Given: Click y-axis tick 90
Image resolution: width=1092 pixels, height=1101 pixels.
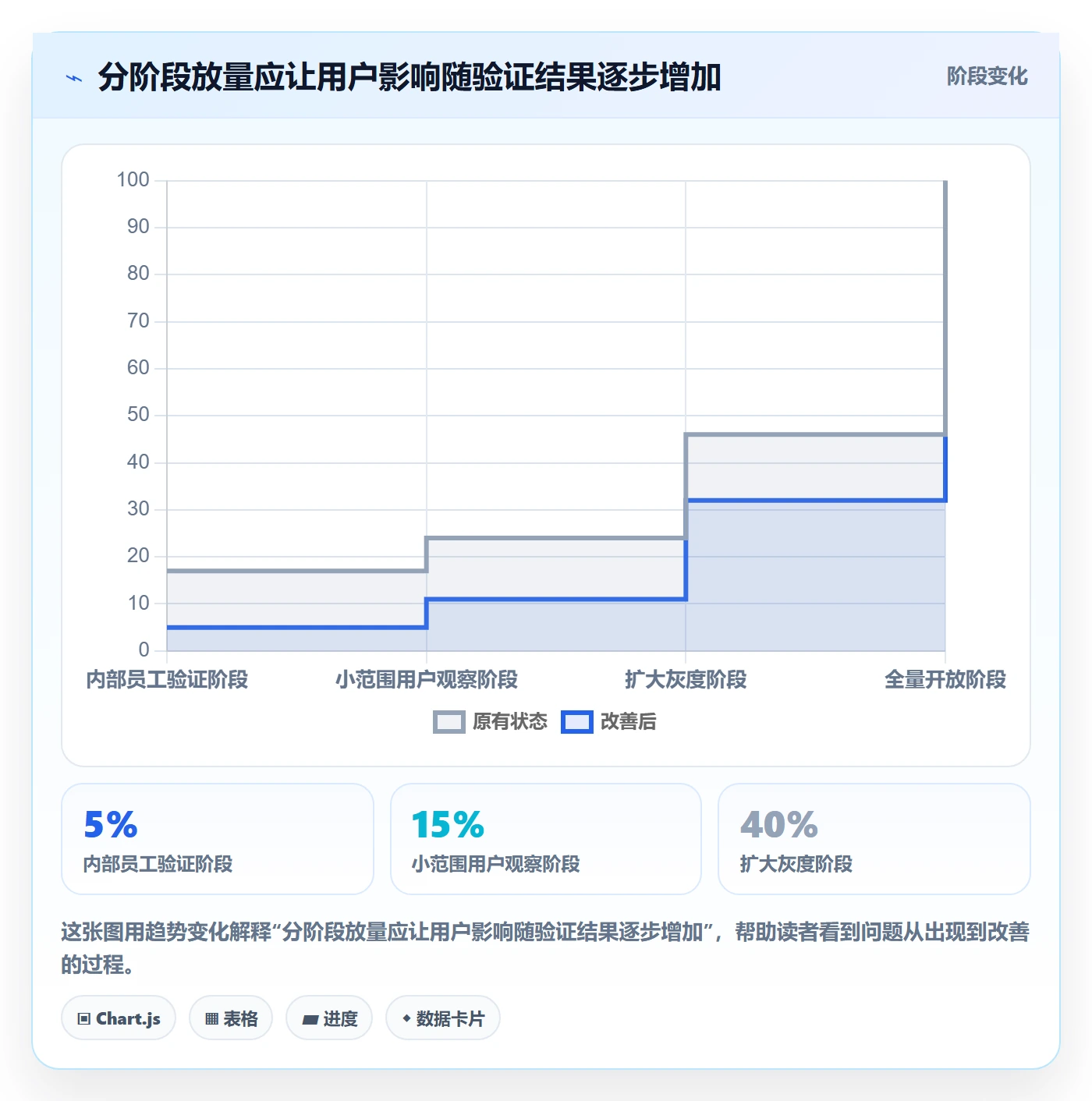Looking at the screenshot, I should [x=138, y=227].
